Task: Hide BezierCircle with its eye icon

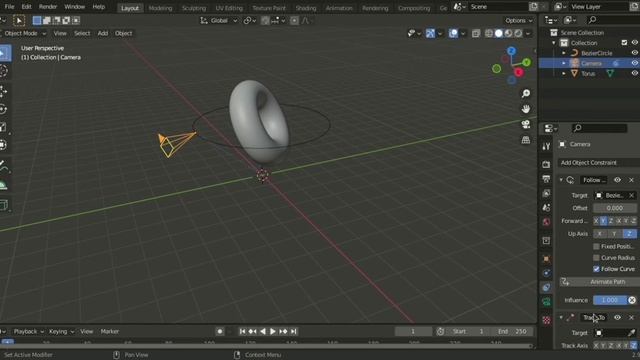Action: click(x=634, y=53)
